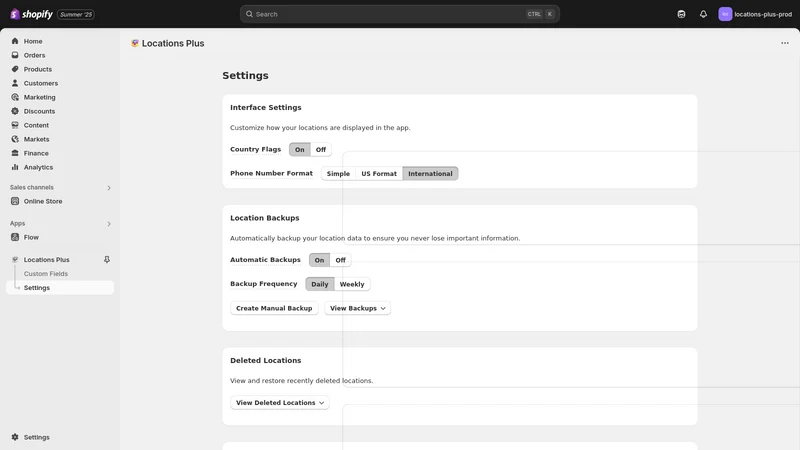Click the Home icon in sidebar
Image resolution: width=800 pixels, height=450 pixels.
(15, 41)
